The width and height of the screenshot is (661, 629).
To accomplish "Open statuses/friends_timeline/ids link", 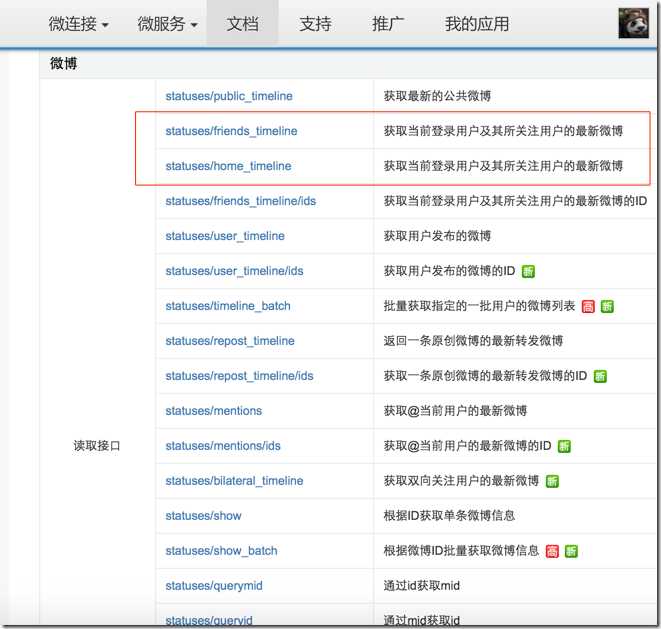I will (241, 201).
